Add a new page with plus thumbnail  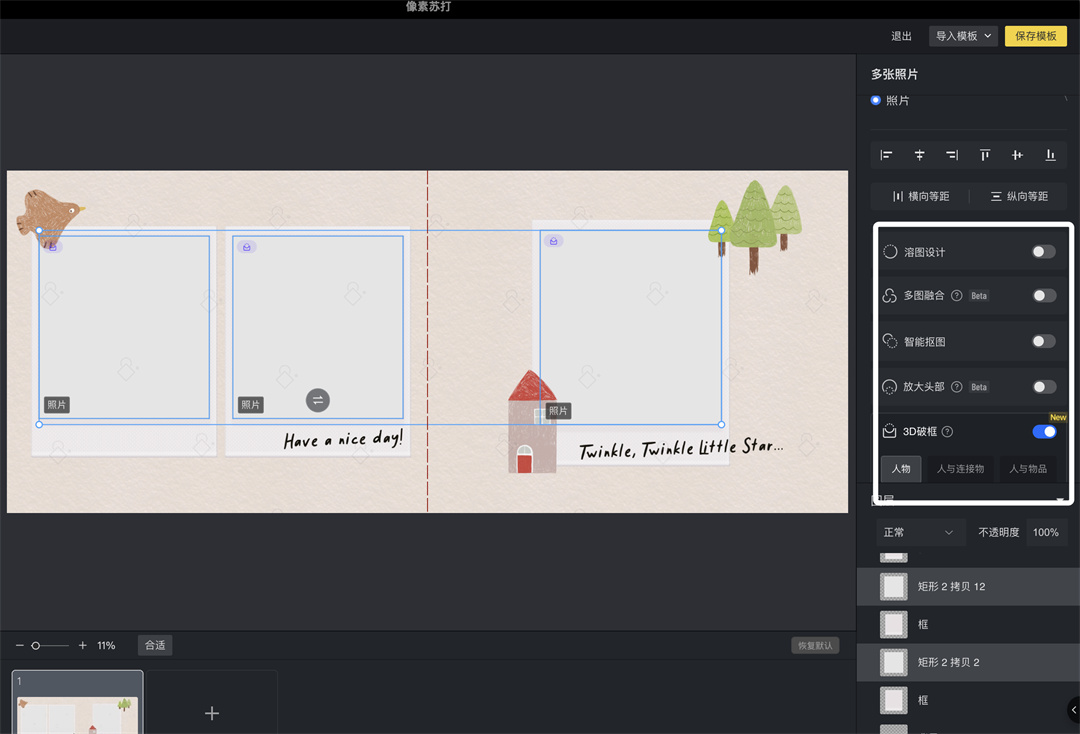pos(212,713)
